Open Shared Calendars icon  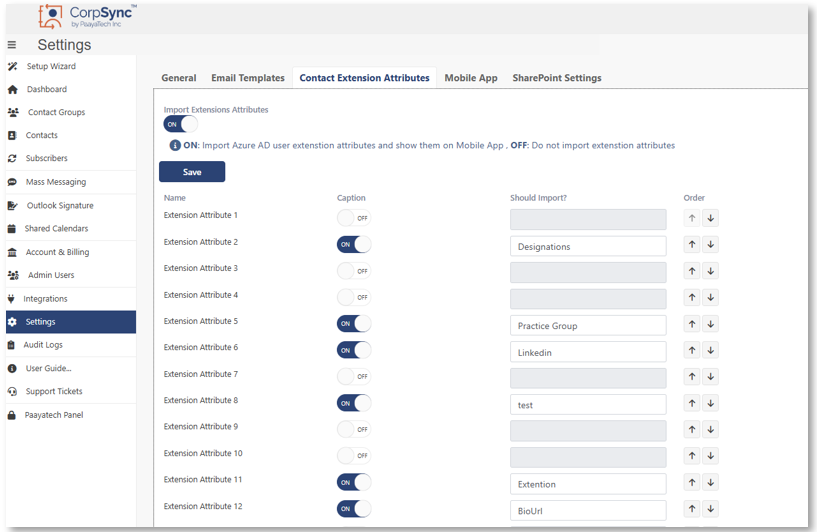(x=11, y=229)
